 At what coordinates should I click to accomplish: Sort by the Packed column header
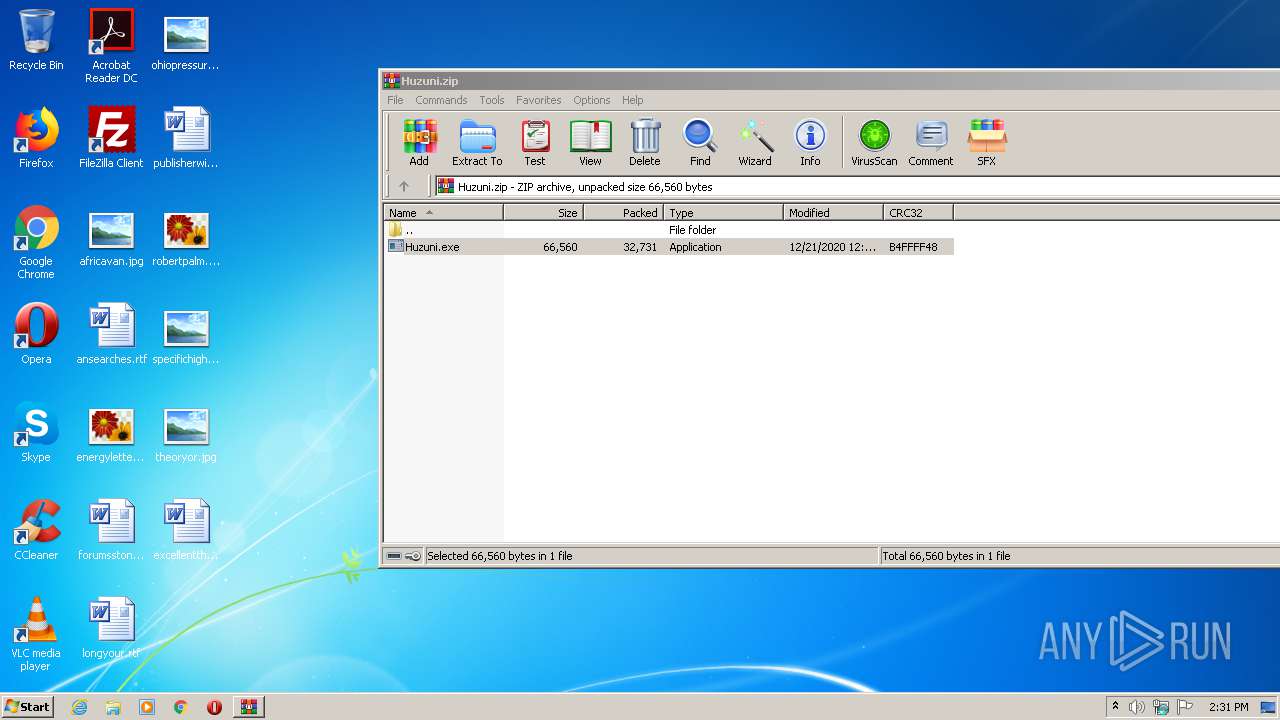pos(624,213)
